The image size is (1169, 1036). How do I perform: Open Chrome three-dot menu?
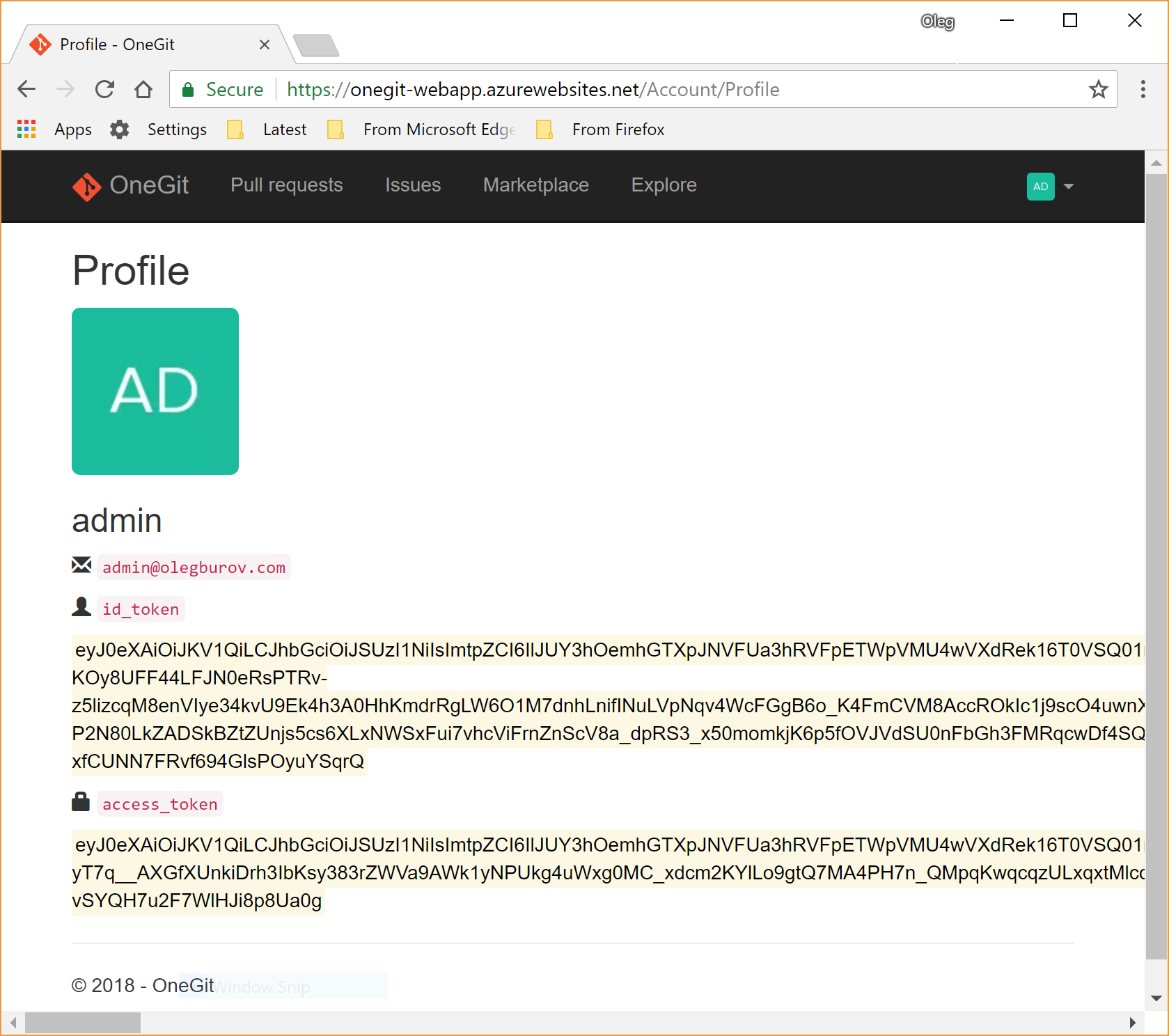pos(1143,89)
